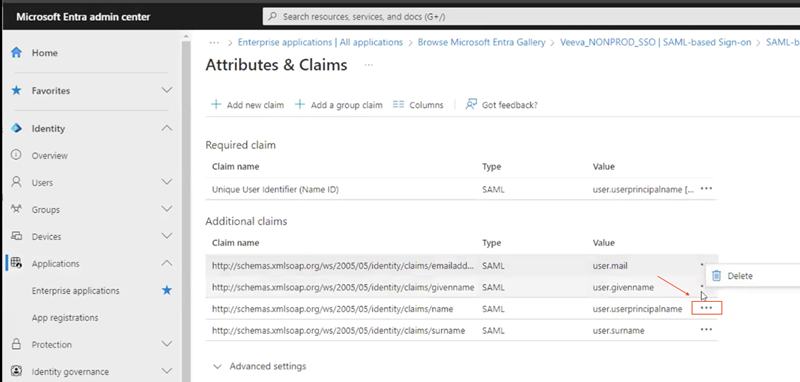This screenshot has width=800, height=382.
Task: Go to Enterprise applications | All applications breadcrumb
Action: click(320, 42)
